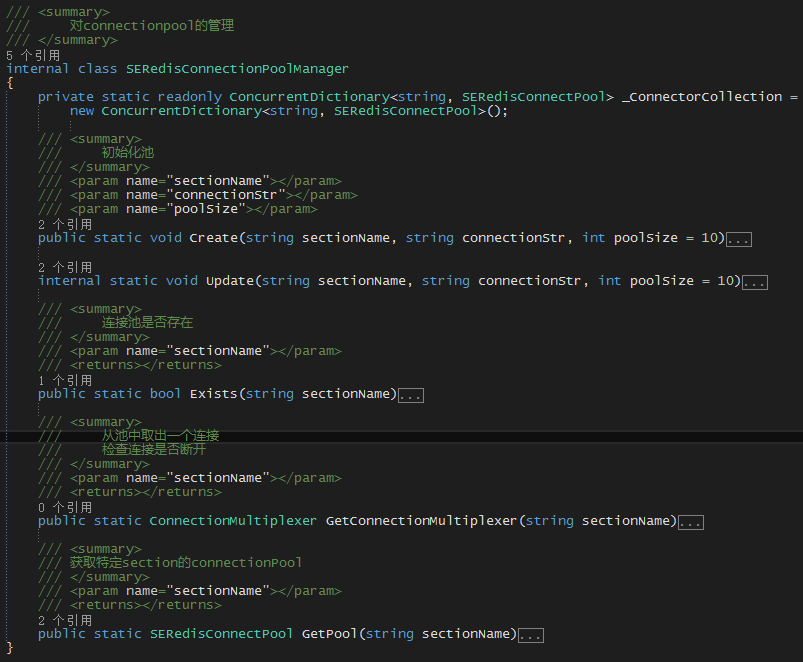Expand collapsed body of Exists method
This screenshot has height=662, width=803.
(411, 395)
